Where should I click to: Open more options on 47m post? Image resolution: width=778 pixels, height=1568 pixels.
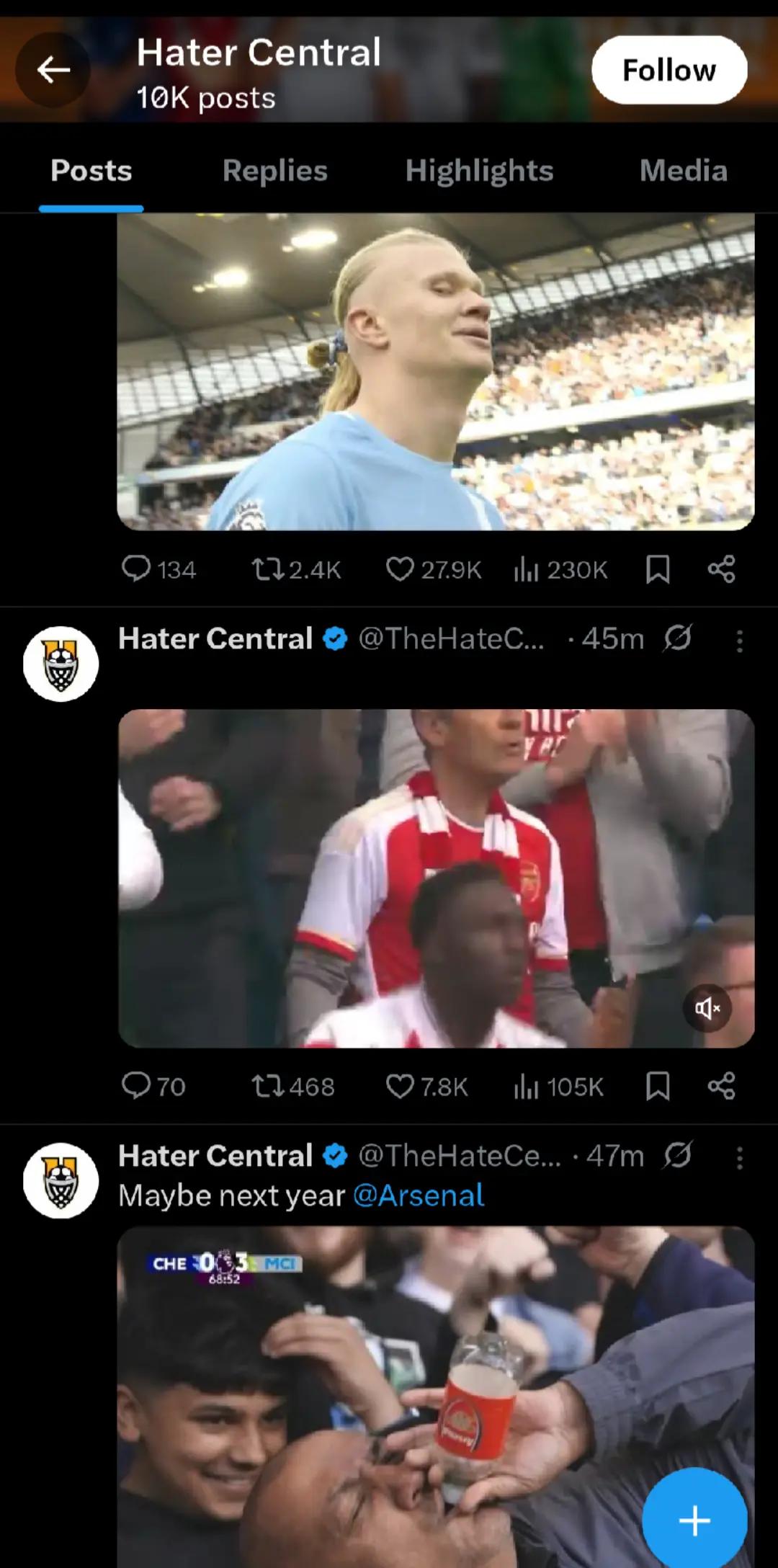(739, 1157)
